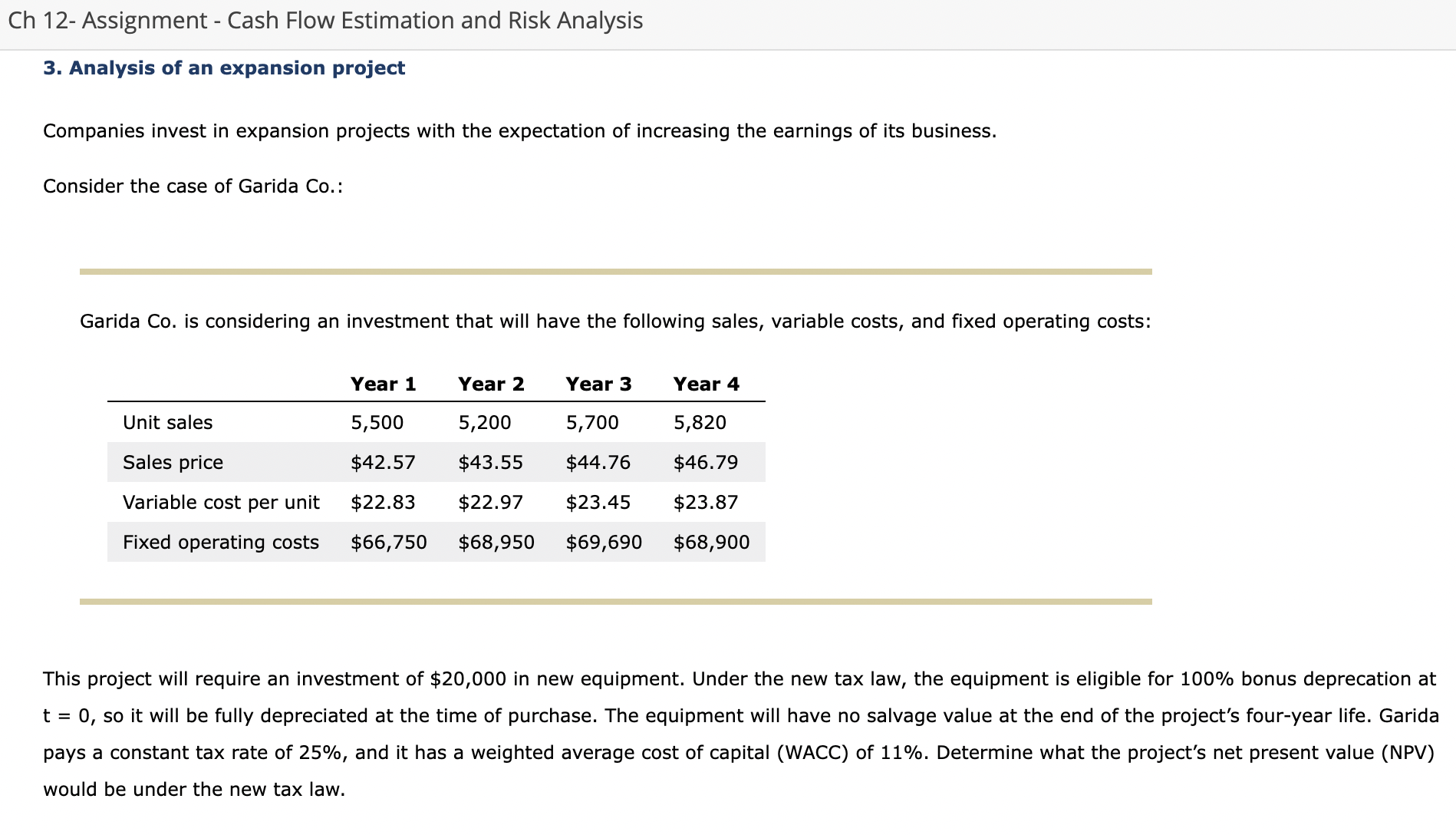The image size is (1456, 835).
Task: Select the sentence mentioning 'Consider the case of Garida Co.'
Action: coord(193,186)
